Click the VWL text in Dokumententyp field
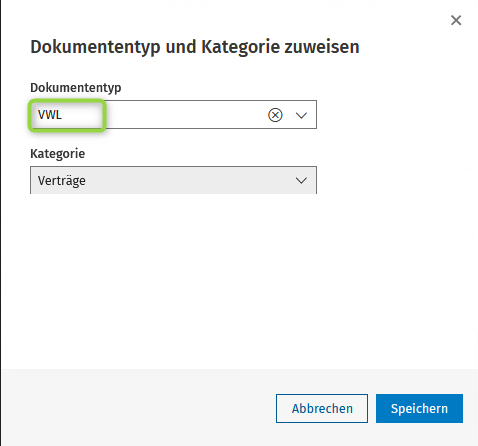The image size is (478, 446). click(50, 115)
